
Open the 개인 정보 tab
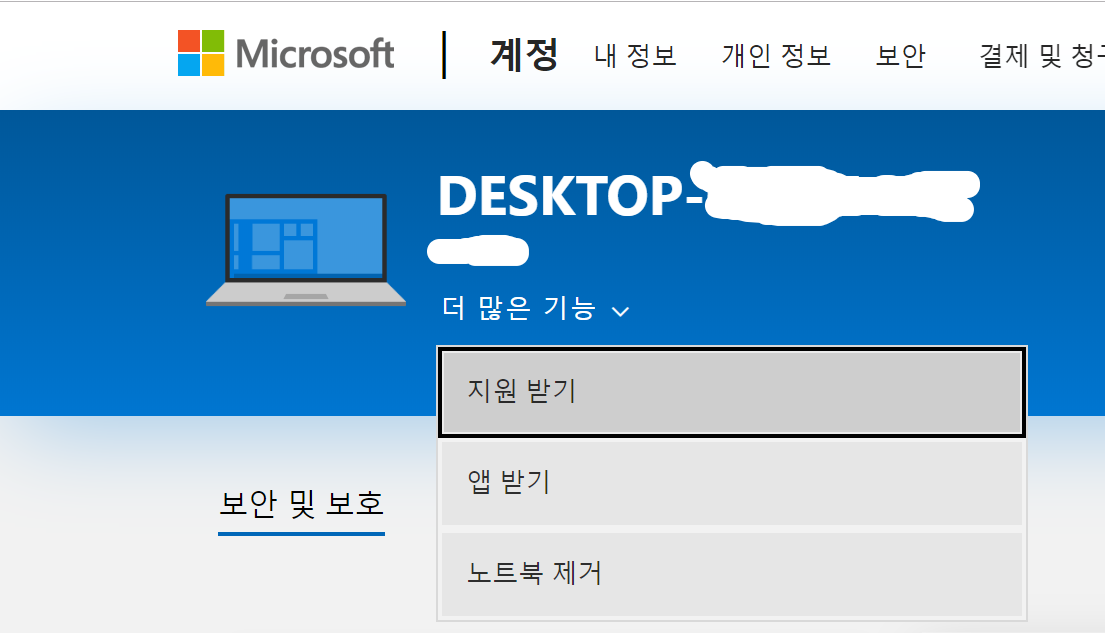pyautogui.click(x=776, y=56)
